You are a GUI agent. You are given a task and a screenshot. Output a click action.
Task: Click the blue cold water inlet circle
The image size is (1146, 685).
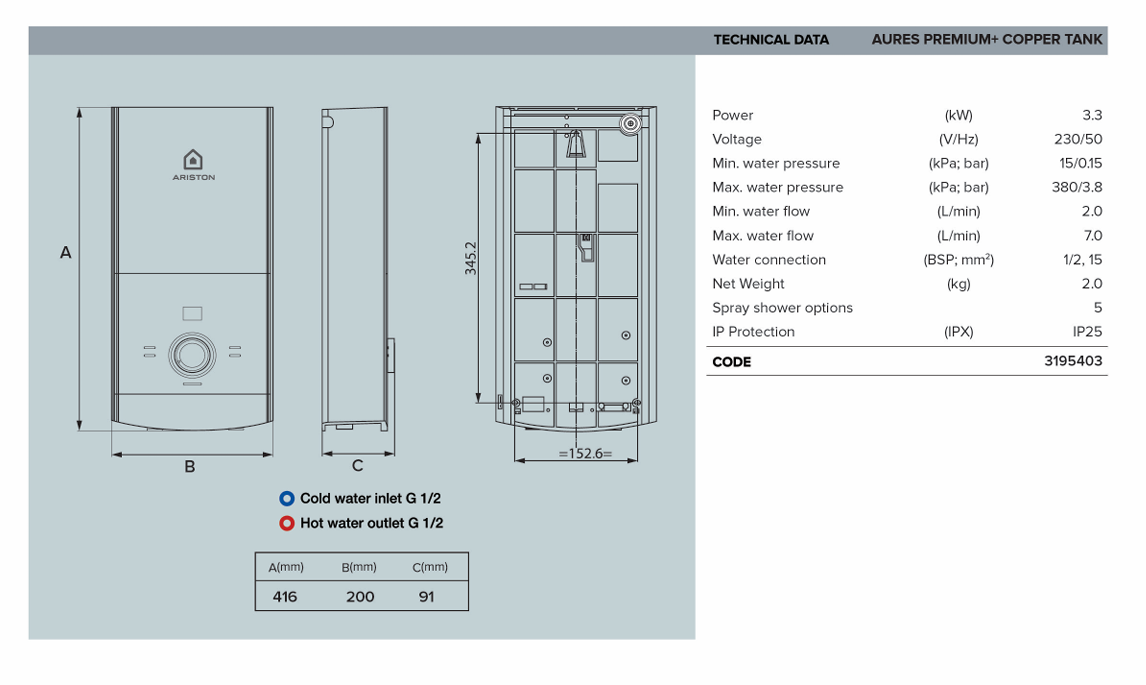[286, 499]
